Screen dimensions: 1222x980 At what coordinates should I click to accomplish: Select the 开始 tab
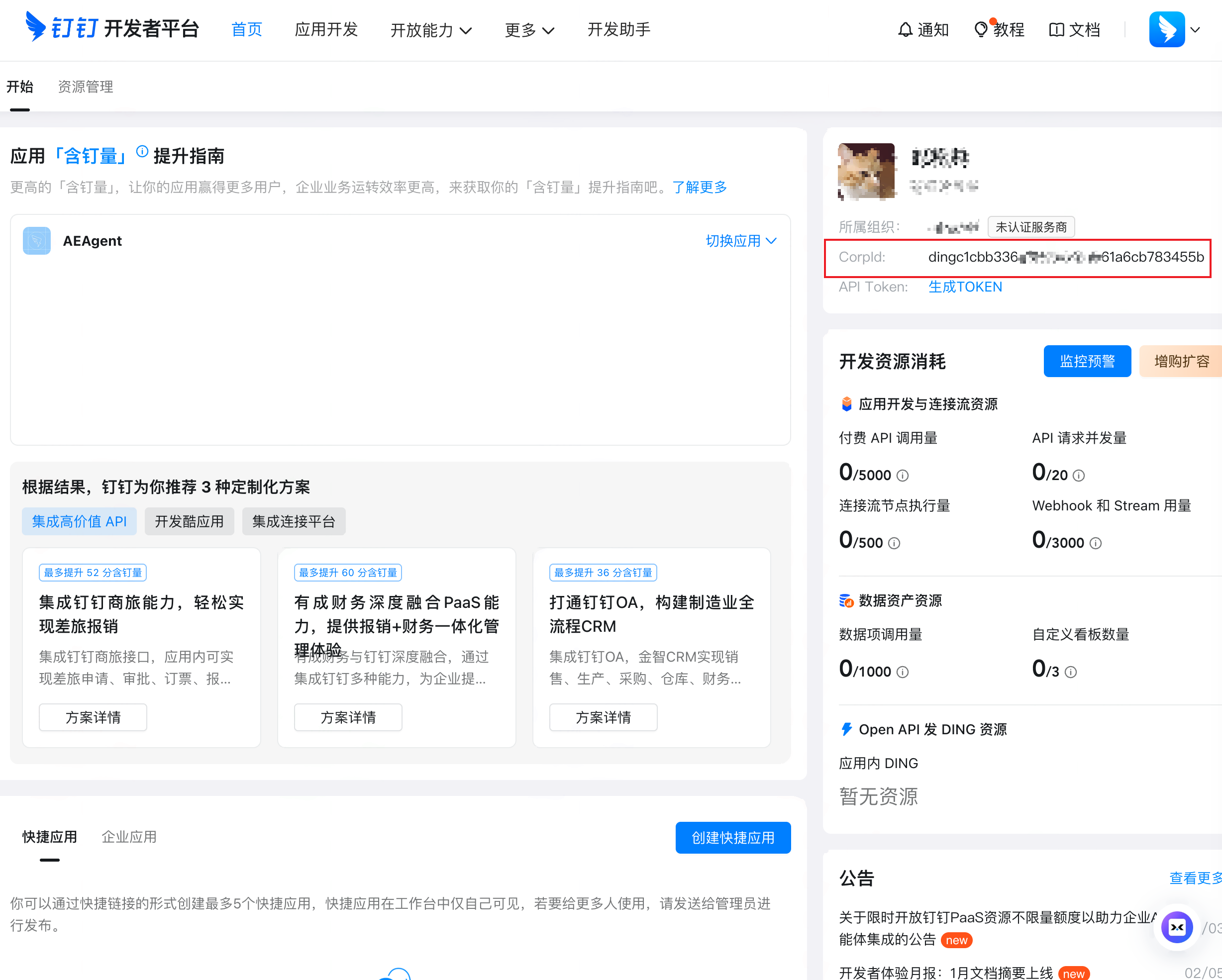tap(20, 87)
